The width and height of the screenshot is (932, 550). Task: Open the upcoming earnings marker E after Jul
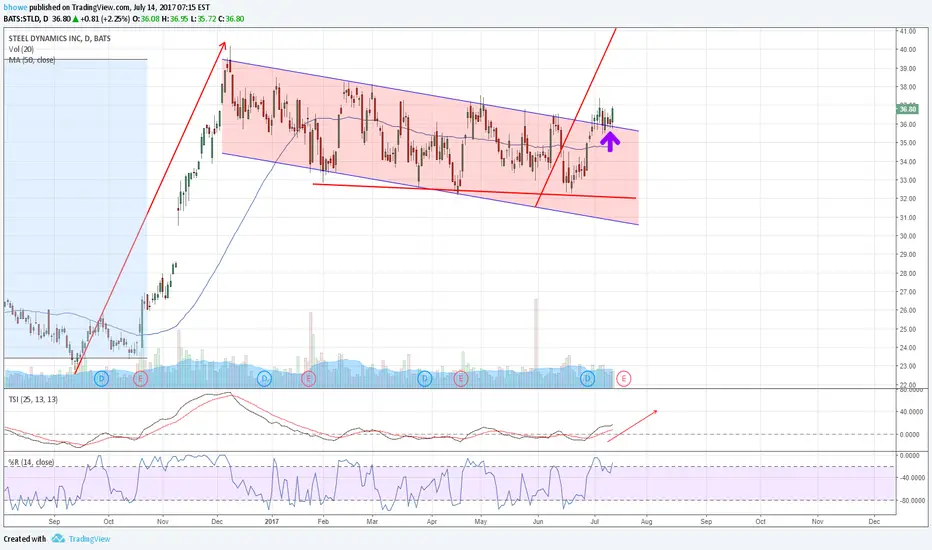624,378
